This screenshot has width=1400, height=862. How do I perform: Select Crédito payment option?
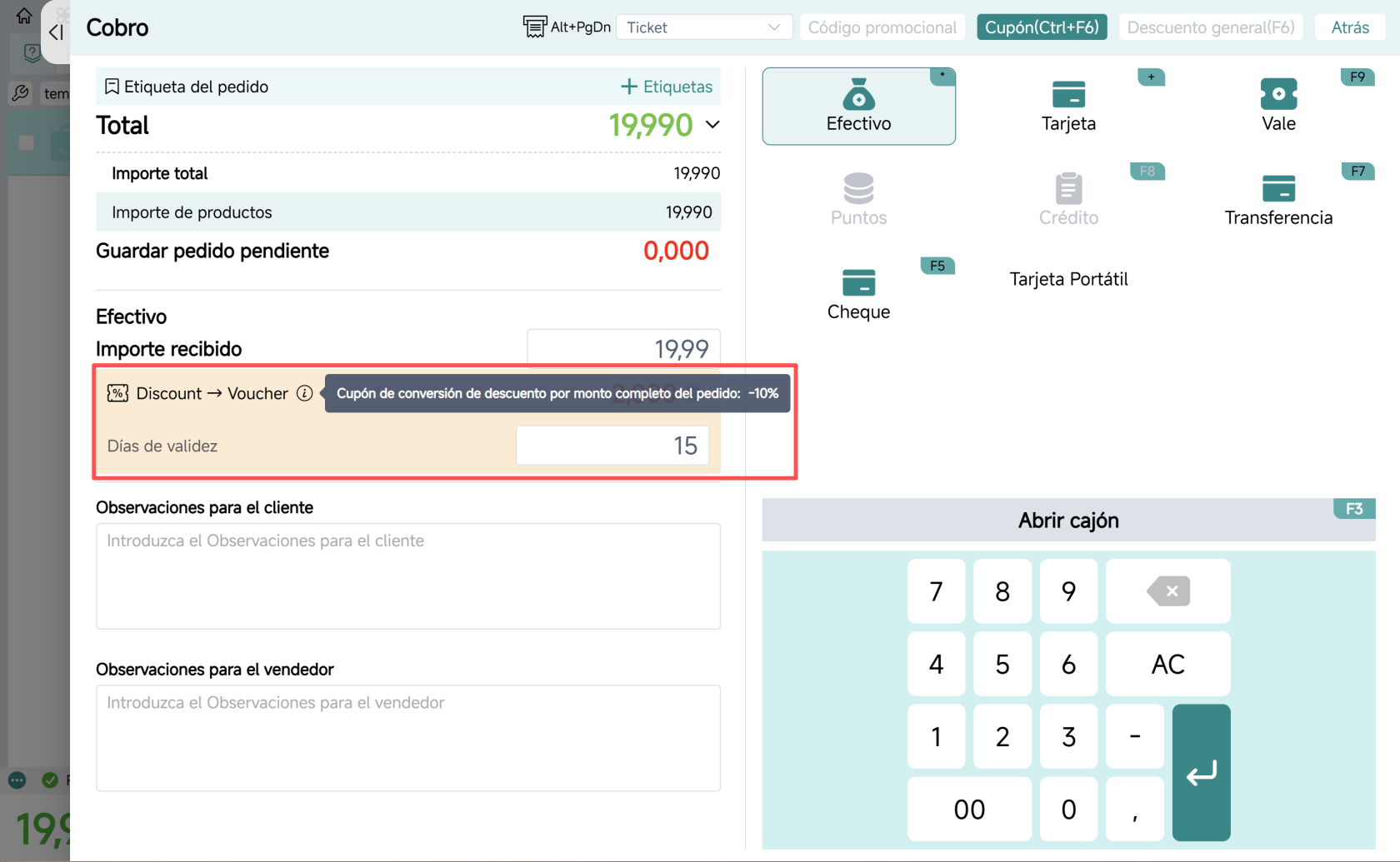pos(1068,201)
